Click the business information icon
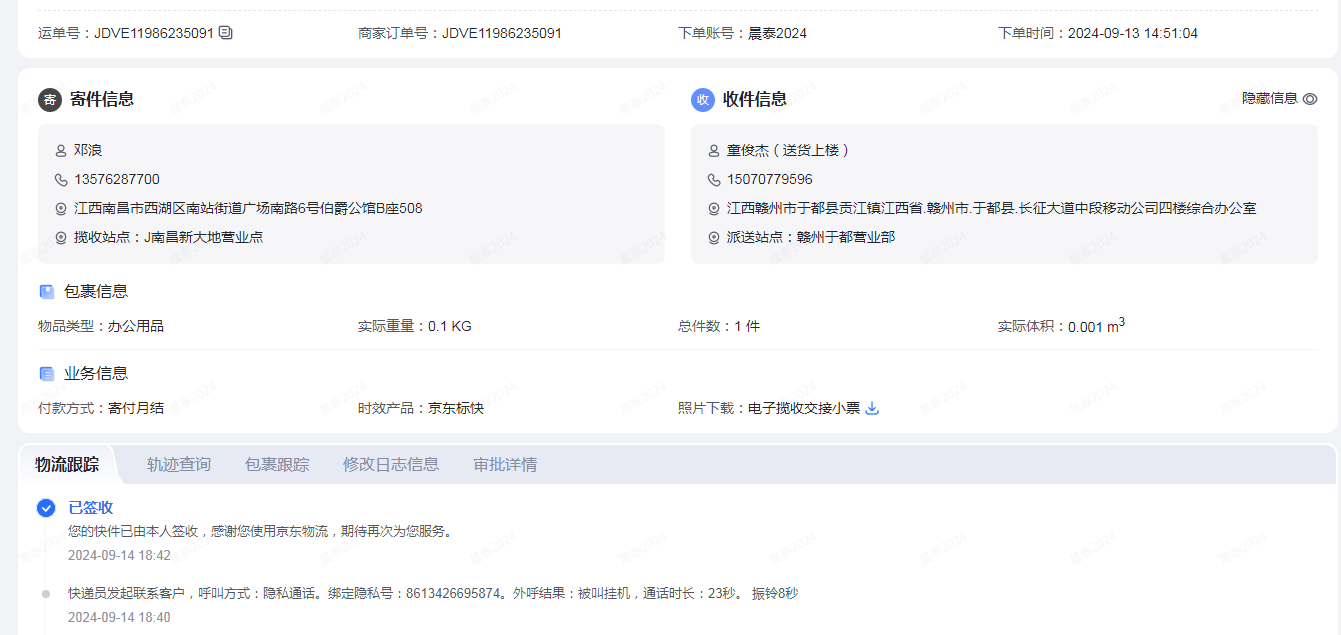Viewport: 1341px width, 635px height. [47, 374]
